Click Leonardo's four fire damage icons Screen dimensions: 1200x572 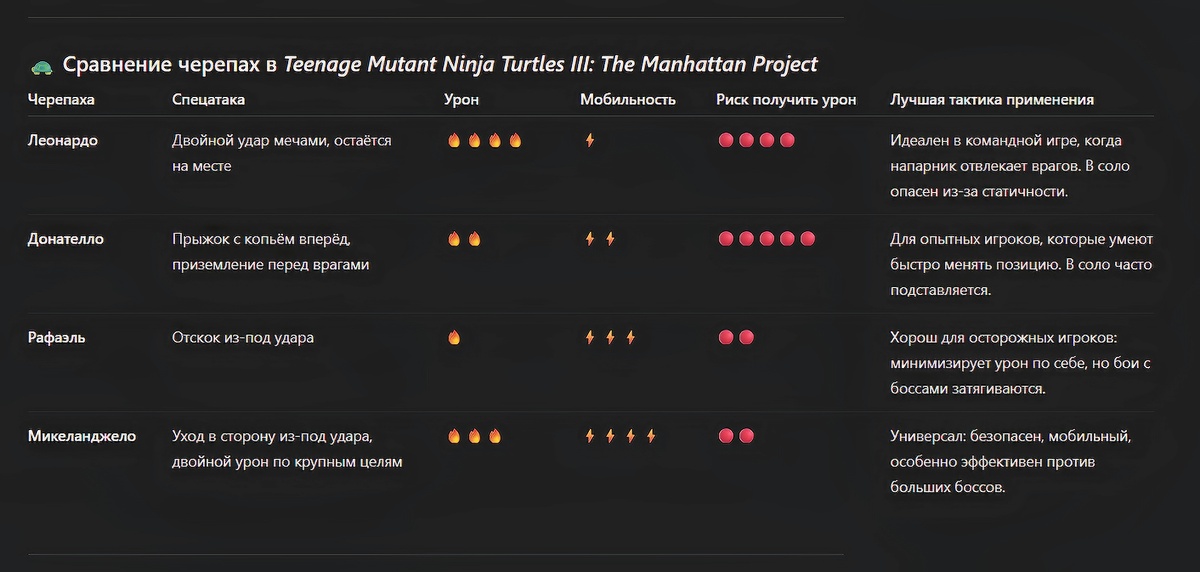[485, 141]
